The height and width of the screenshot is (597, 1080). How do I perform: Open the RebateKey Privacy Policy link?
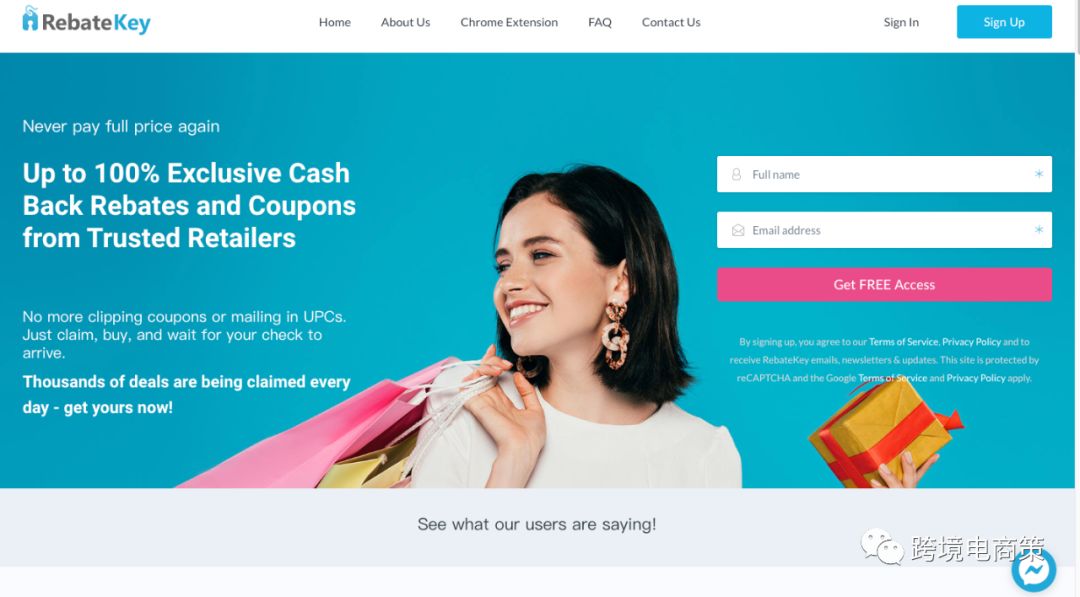tap(971, 342)
